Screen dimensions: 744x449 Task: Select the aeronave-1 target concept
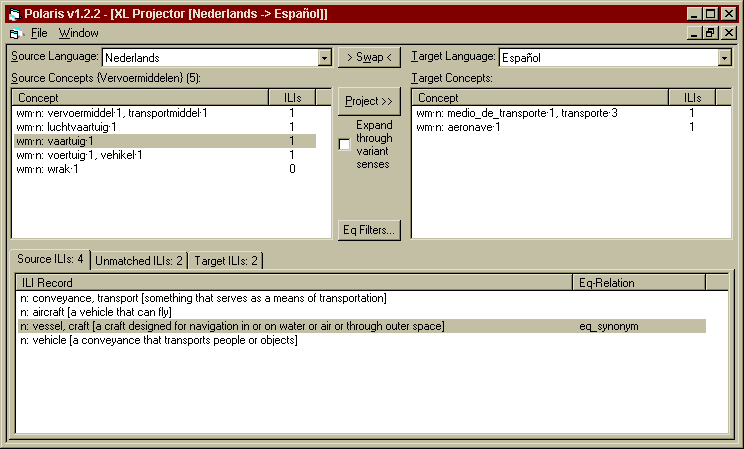coord(458,127)
